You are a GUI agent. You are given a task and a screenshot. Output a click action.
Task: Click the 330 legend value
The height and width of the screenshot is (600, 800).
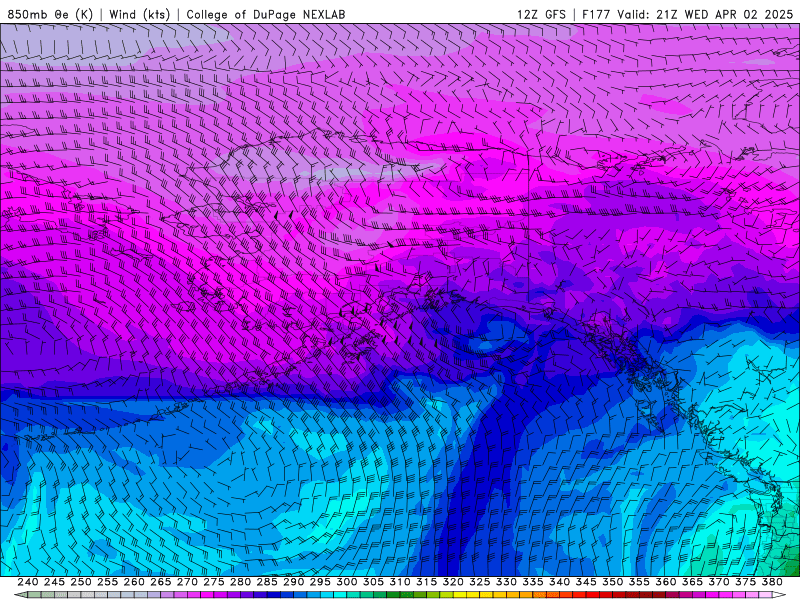506,582
